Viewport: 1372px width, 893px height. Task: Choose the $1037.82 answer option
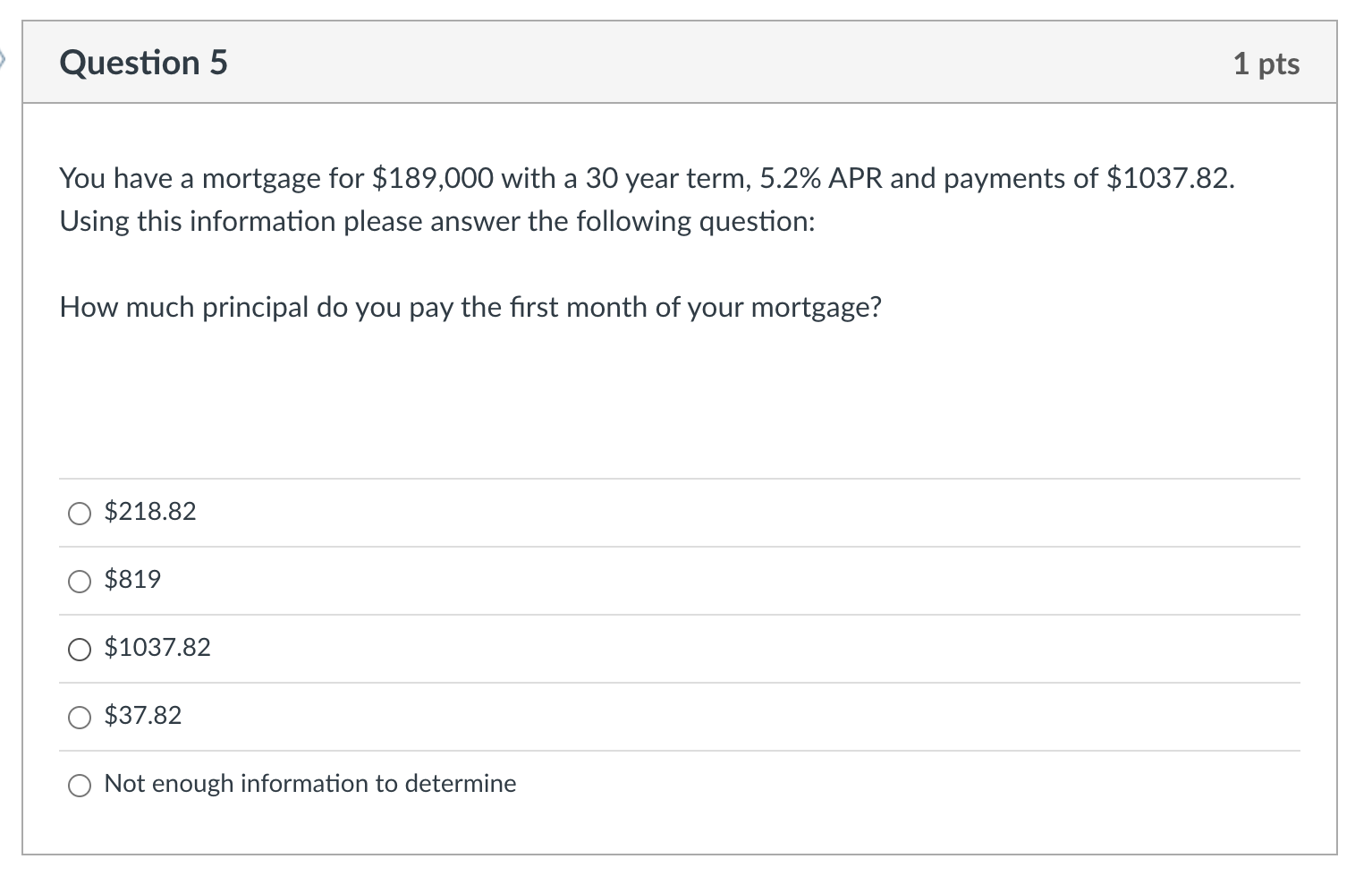tap(80, 649)
